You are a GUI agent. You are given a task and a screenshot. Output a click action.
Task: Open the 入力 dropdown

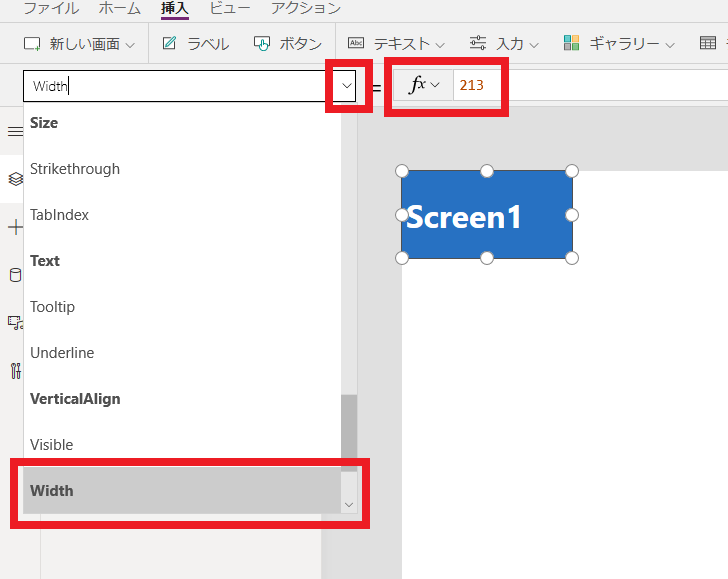point(504,44)
